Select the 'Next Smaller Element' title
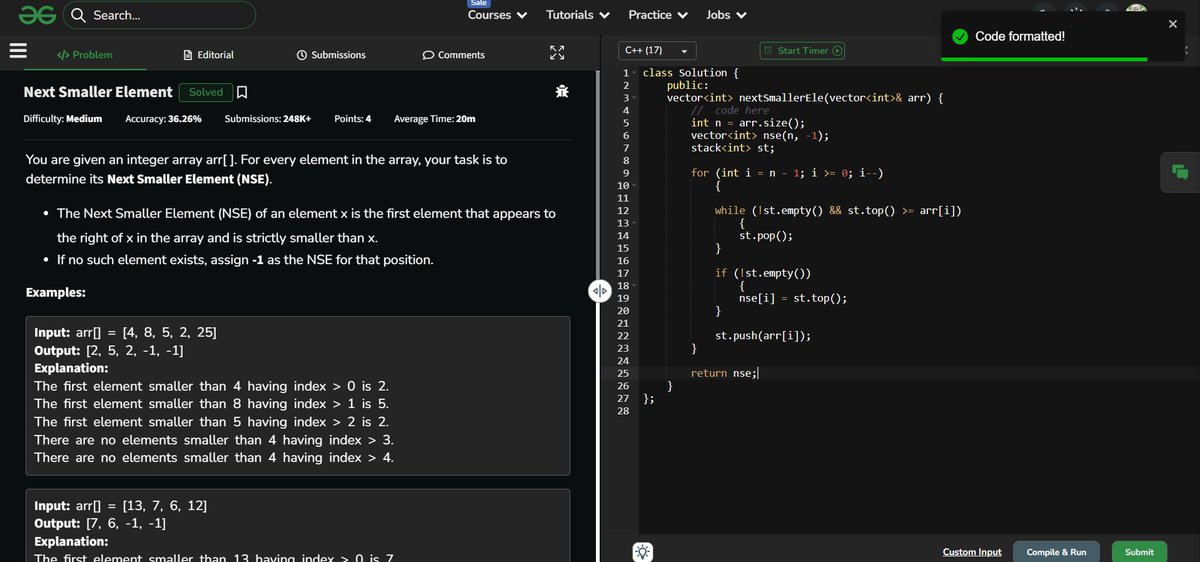The image size is (1200, 562). tap(98, 92)
